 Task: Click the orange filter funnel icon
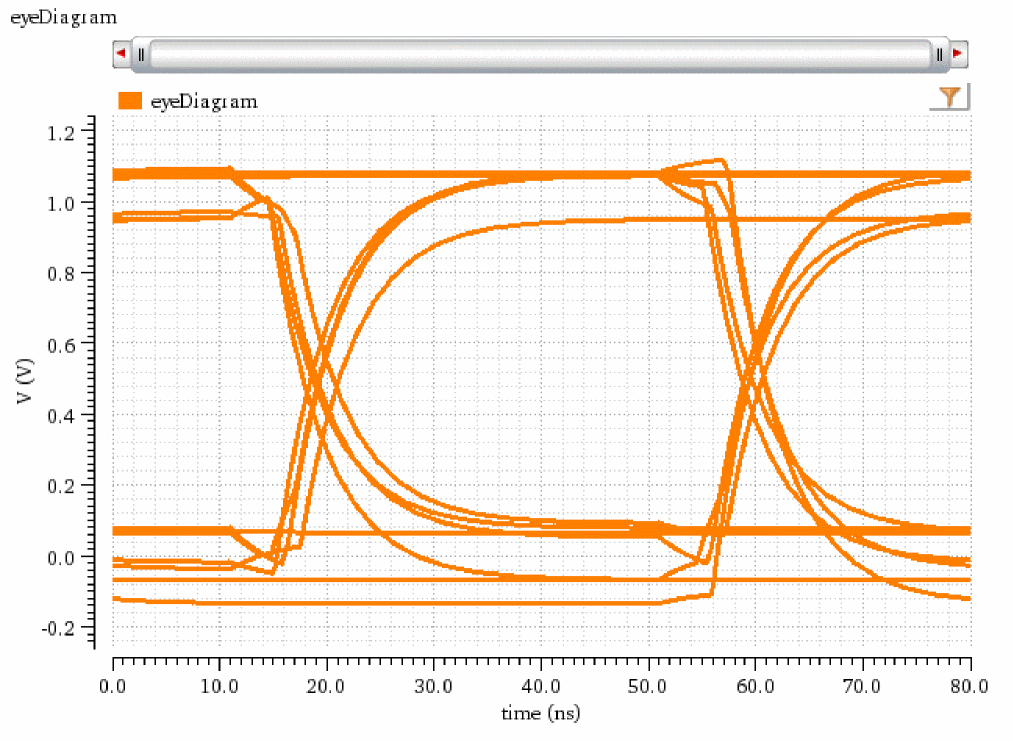pos(950,97)
